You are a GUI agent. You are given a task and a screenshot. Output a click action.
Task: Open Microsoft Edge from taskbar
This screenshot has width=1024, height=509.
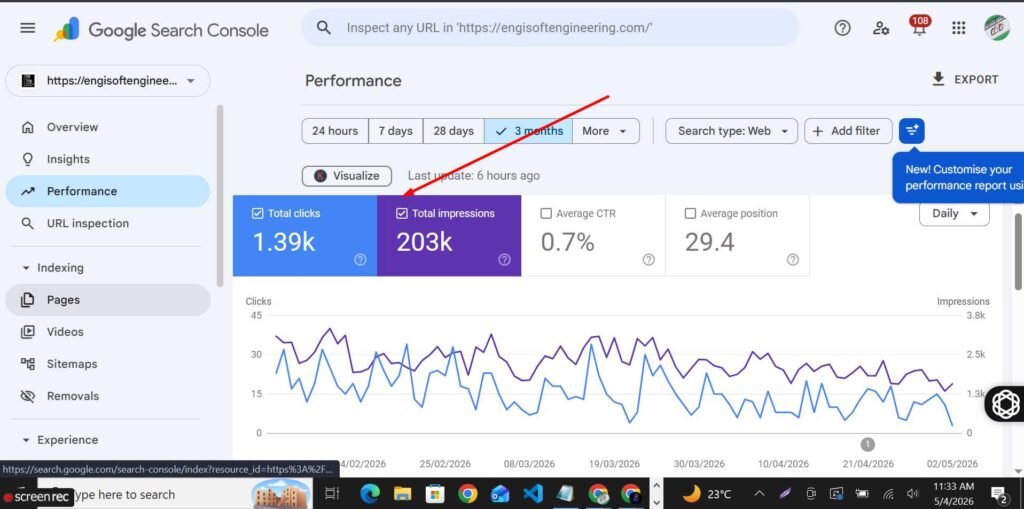point(370,493)
